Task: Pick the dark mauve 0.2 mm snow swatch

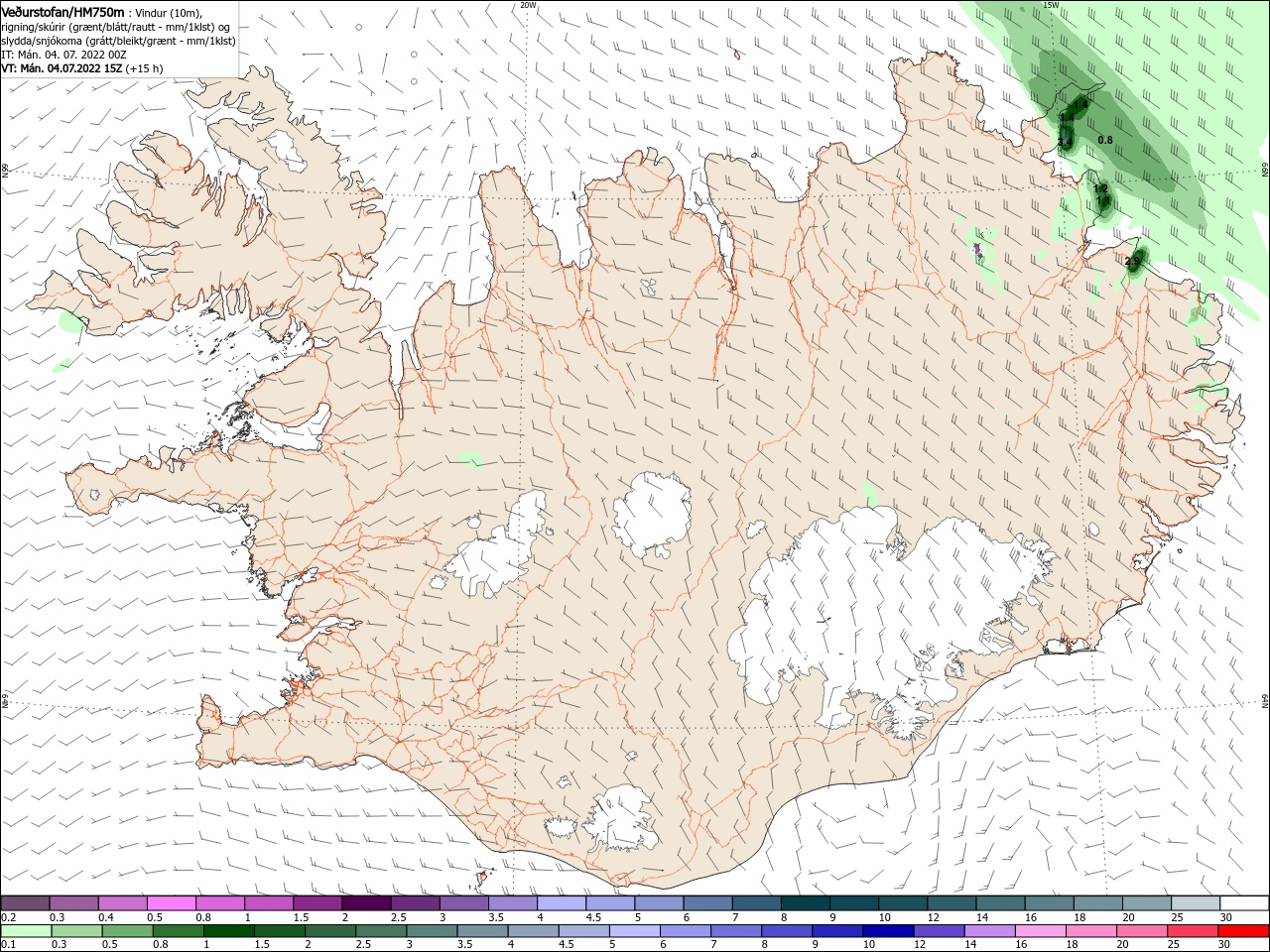Action: coord(25,903)
